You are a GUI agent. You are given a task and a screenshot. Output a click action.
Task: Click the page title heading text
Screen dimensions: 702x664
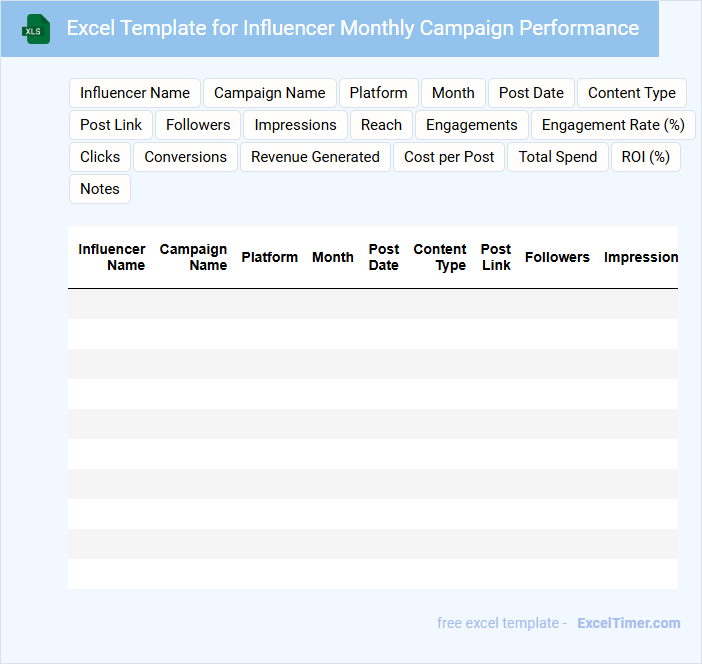coord(353,28)
